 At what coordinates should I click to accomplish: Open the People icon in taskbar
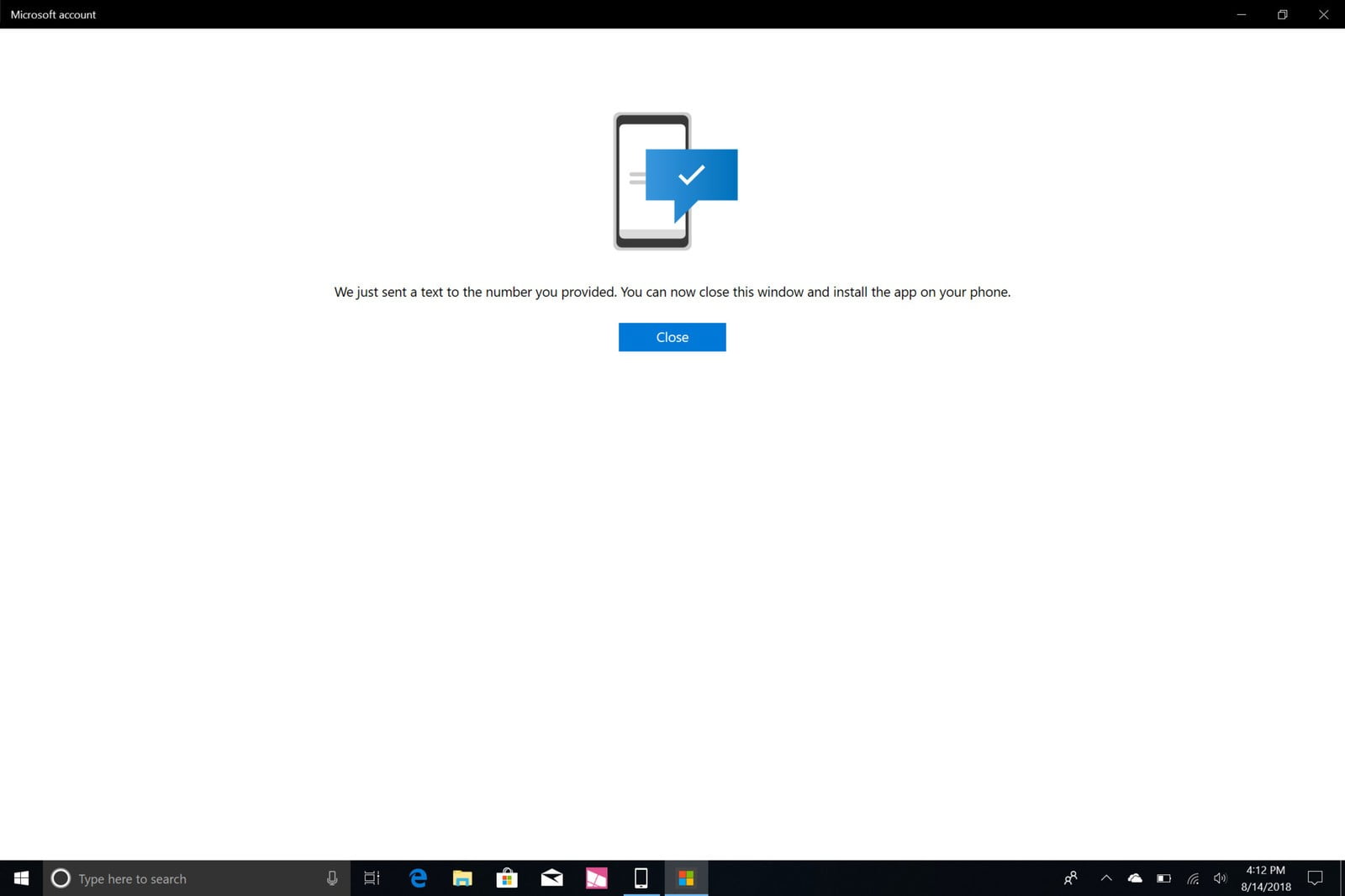click(1070, 878)
